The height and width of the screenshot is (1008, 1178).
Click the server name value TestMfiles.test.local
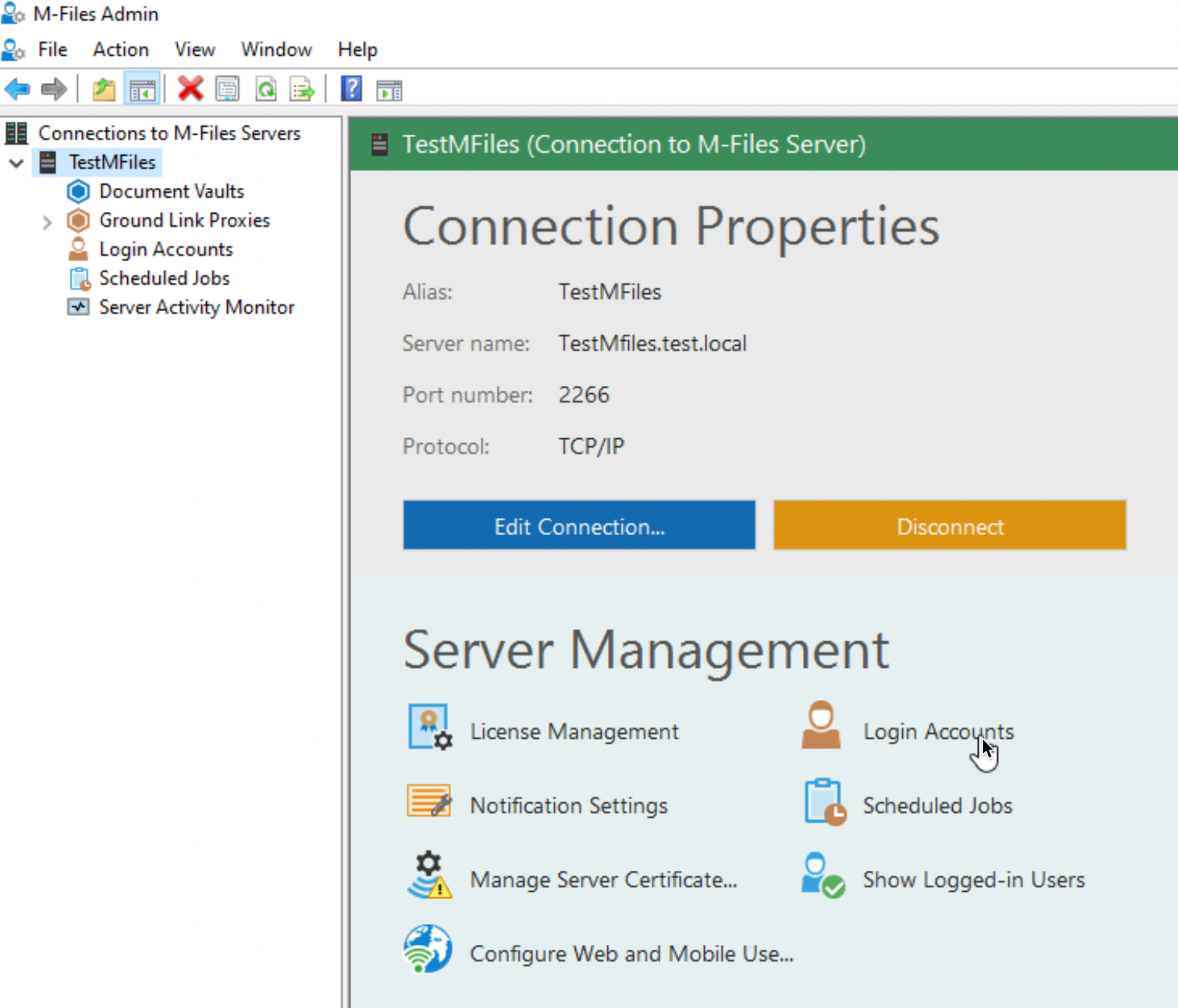pos(652,343)
